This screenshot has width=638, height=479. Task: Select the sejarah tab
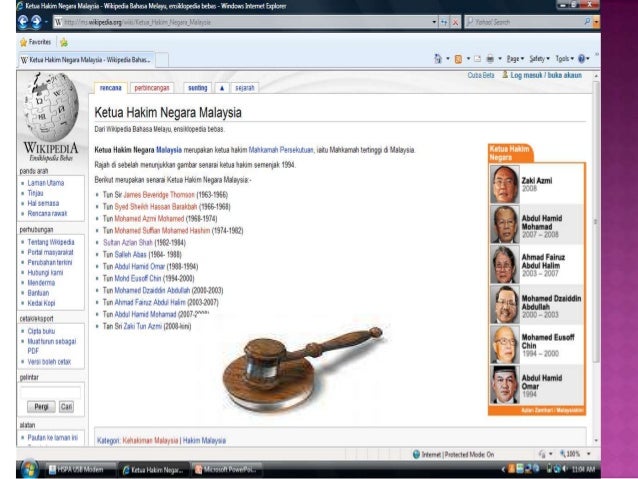(x=245, y=88)
